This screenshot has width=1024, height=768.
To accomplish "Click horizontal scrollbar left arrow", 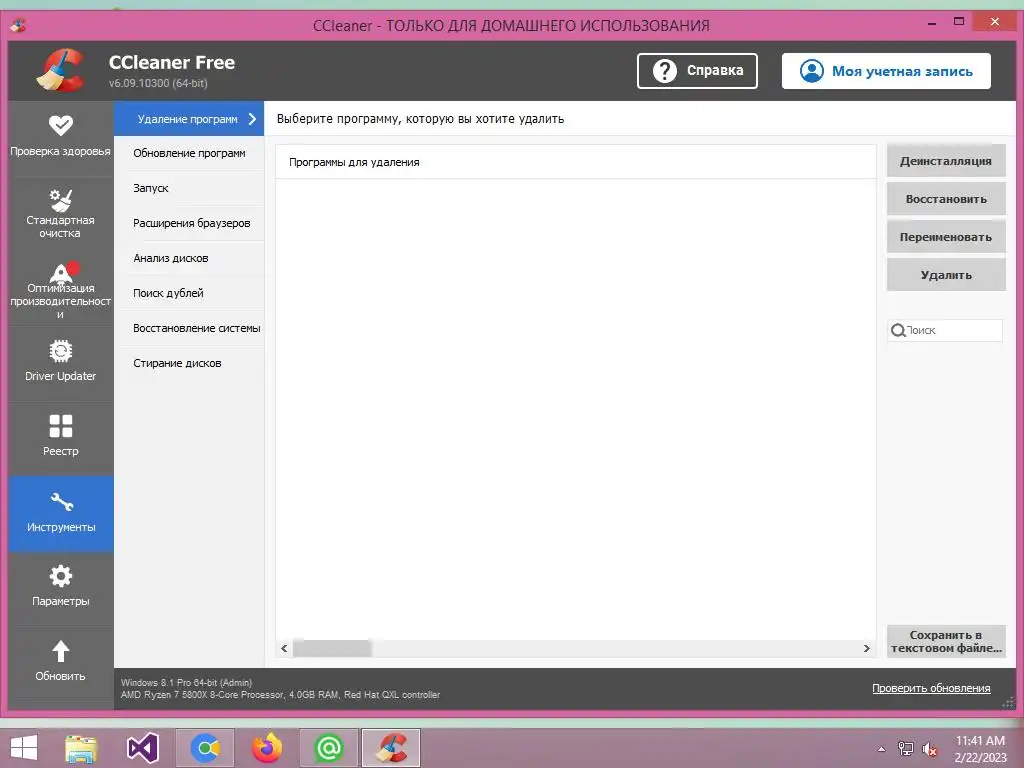I will tap(284, 648).
